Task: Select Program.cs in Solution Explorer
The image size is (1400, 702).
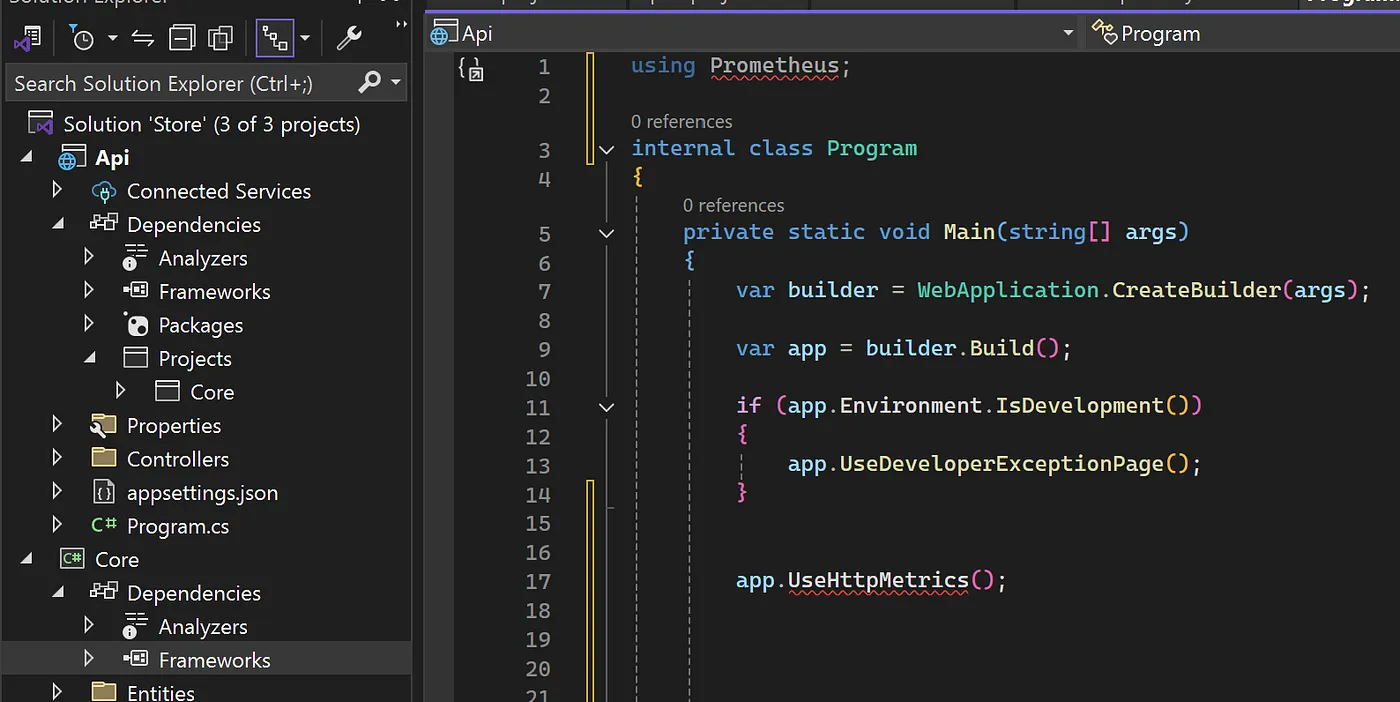Action: pos(178,526)
